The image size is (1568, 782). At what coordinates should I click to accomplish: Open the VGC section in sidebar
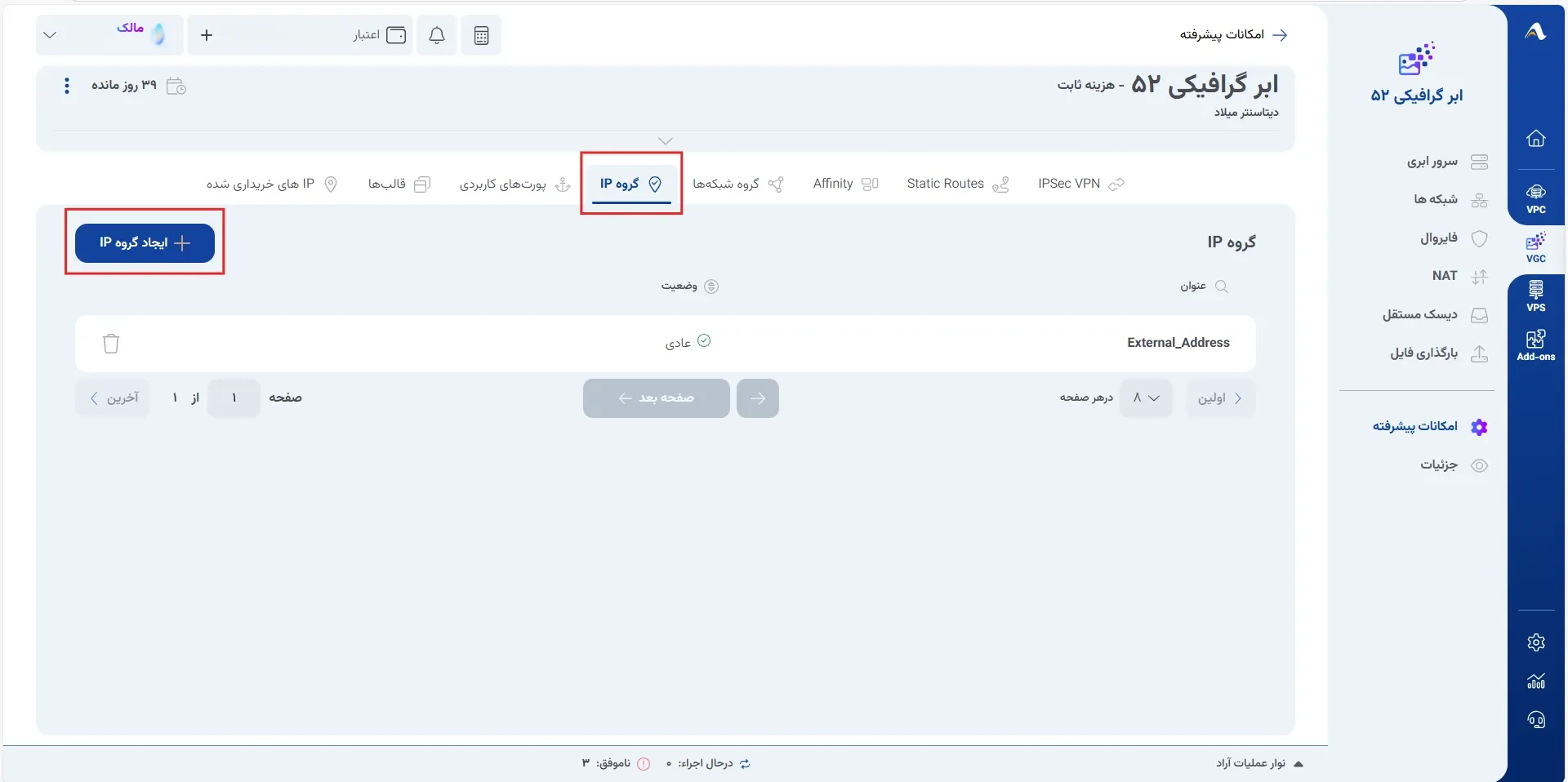(x=1535, y=248)
